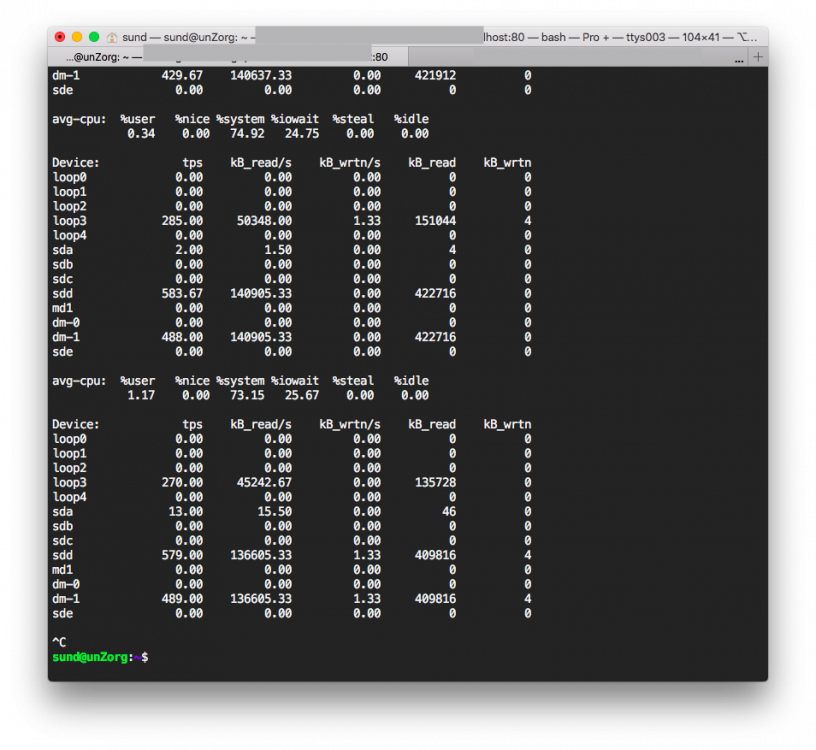Click the green zoom window button
This screenshot has height=750, width=816.
point(94,37)
